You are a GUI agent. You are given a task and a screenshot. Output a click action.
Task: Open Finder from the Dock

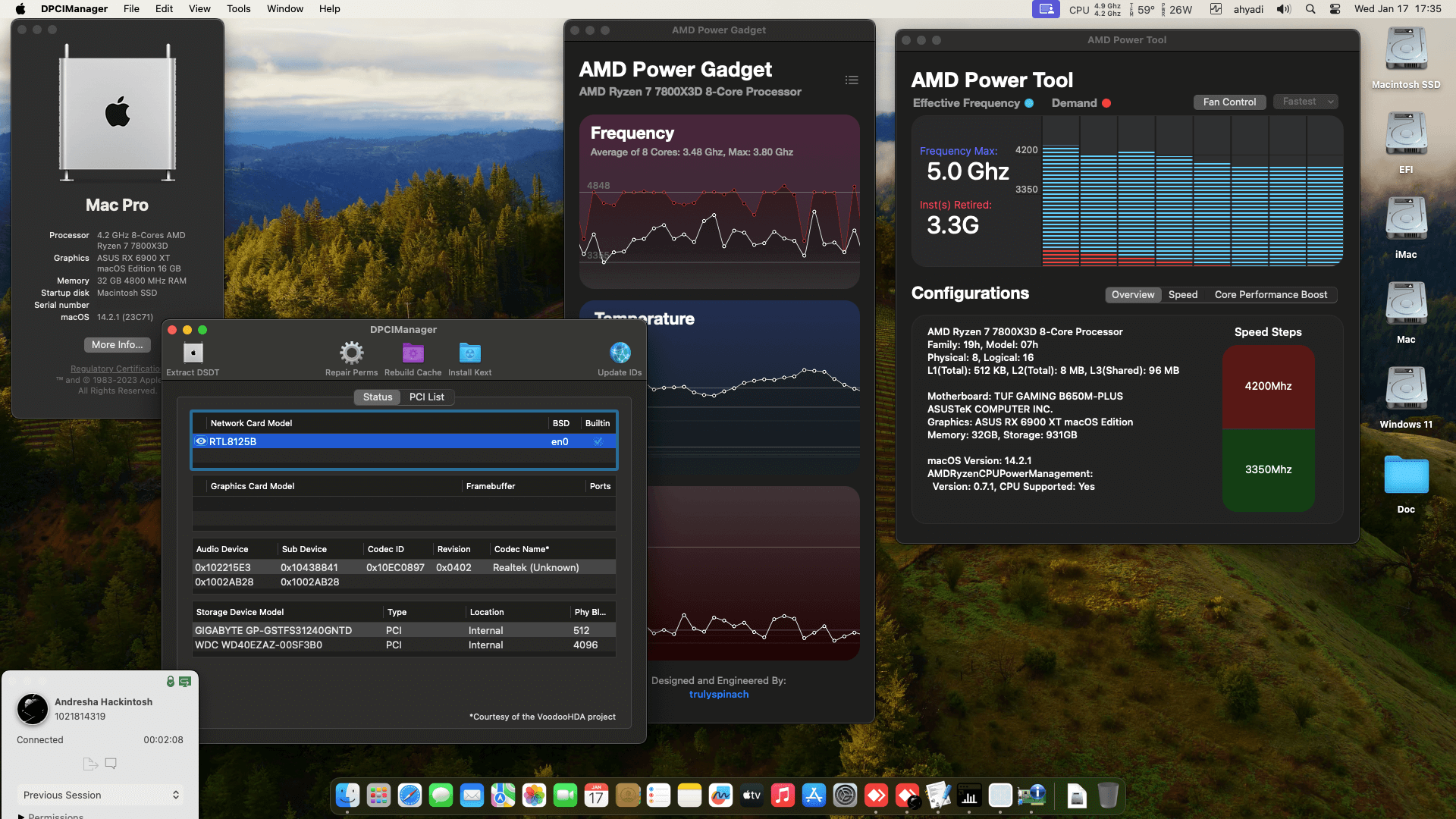click(347, 795)
